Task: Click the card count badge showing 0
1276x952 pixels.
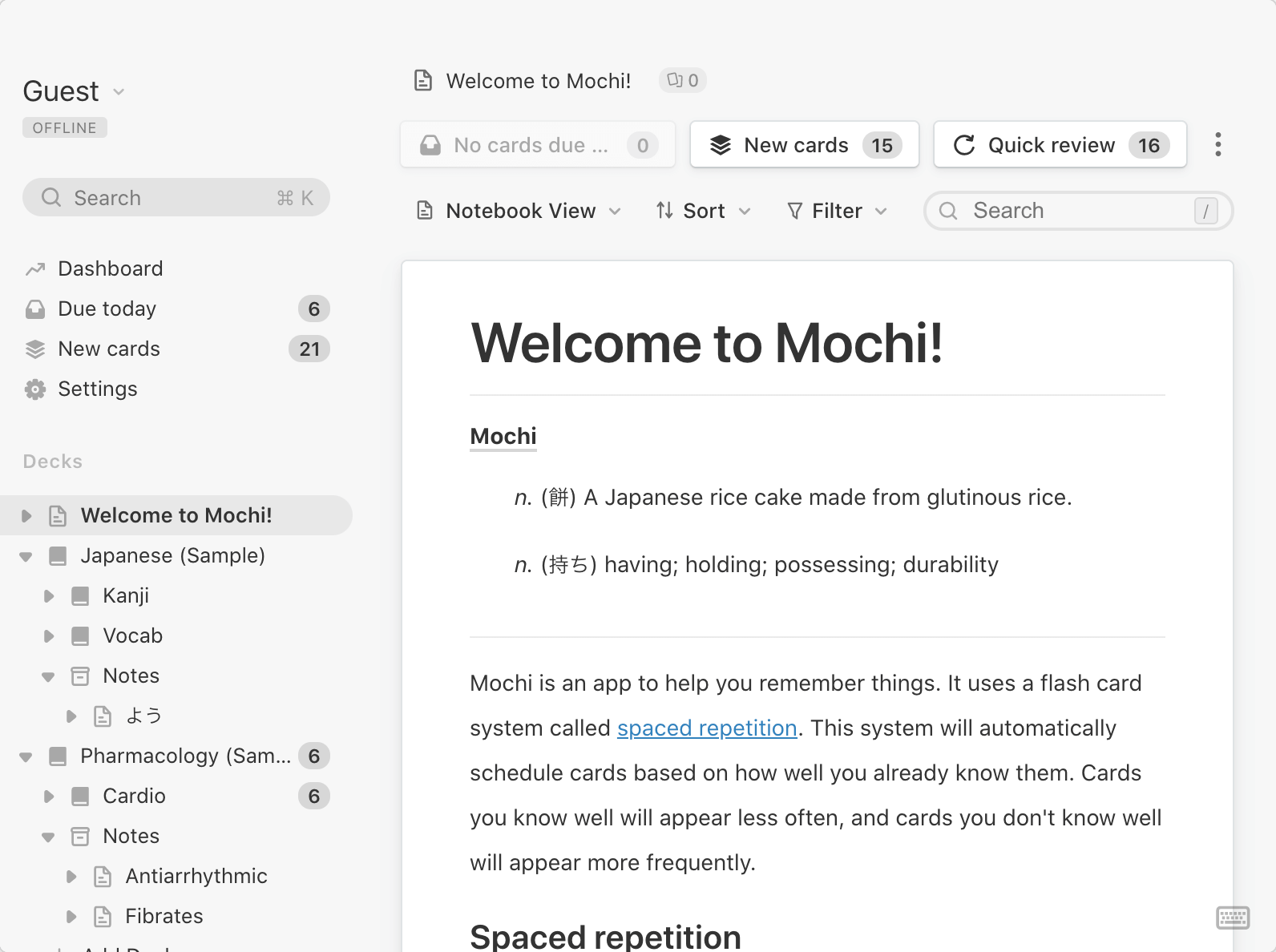Action: [x=683, y=80]
